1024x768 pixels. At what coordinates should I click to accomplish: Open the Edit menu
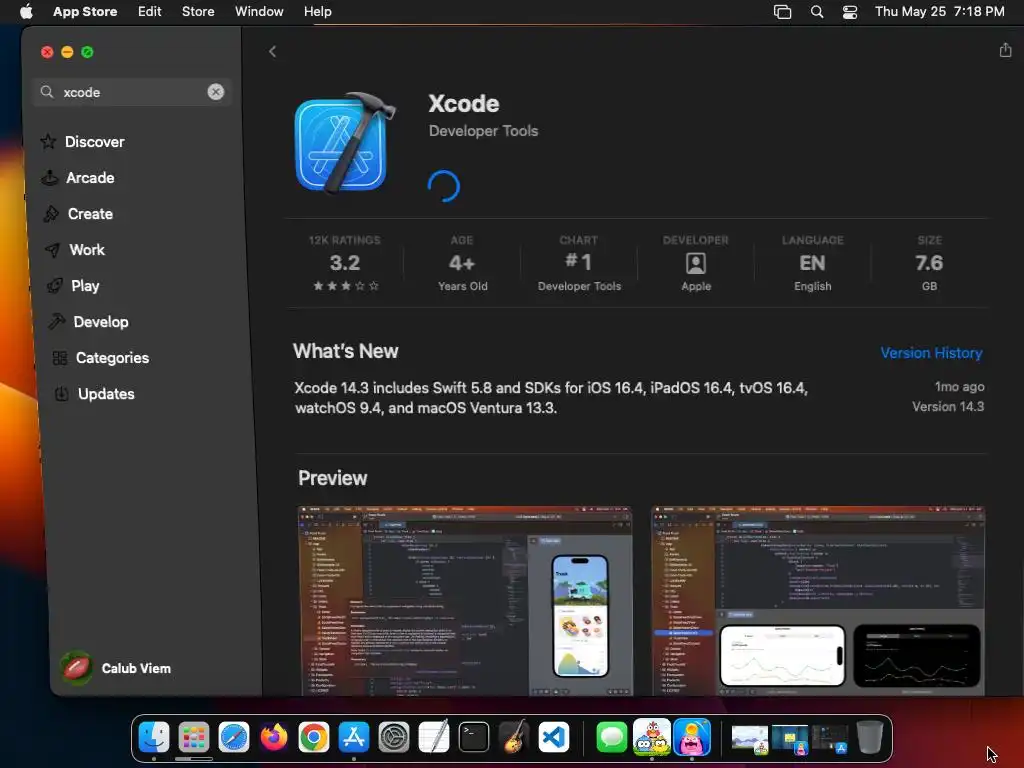[150, 11]
